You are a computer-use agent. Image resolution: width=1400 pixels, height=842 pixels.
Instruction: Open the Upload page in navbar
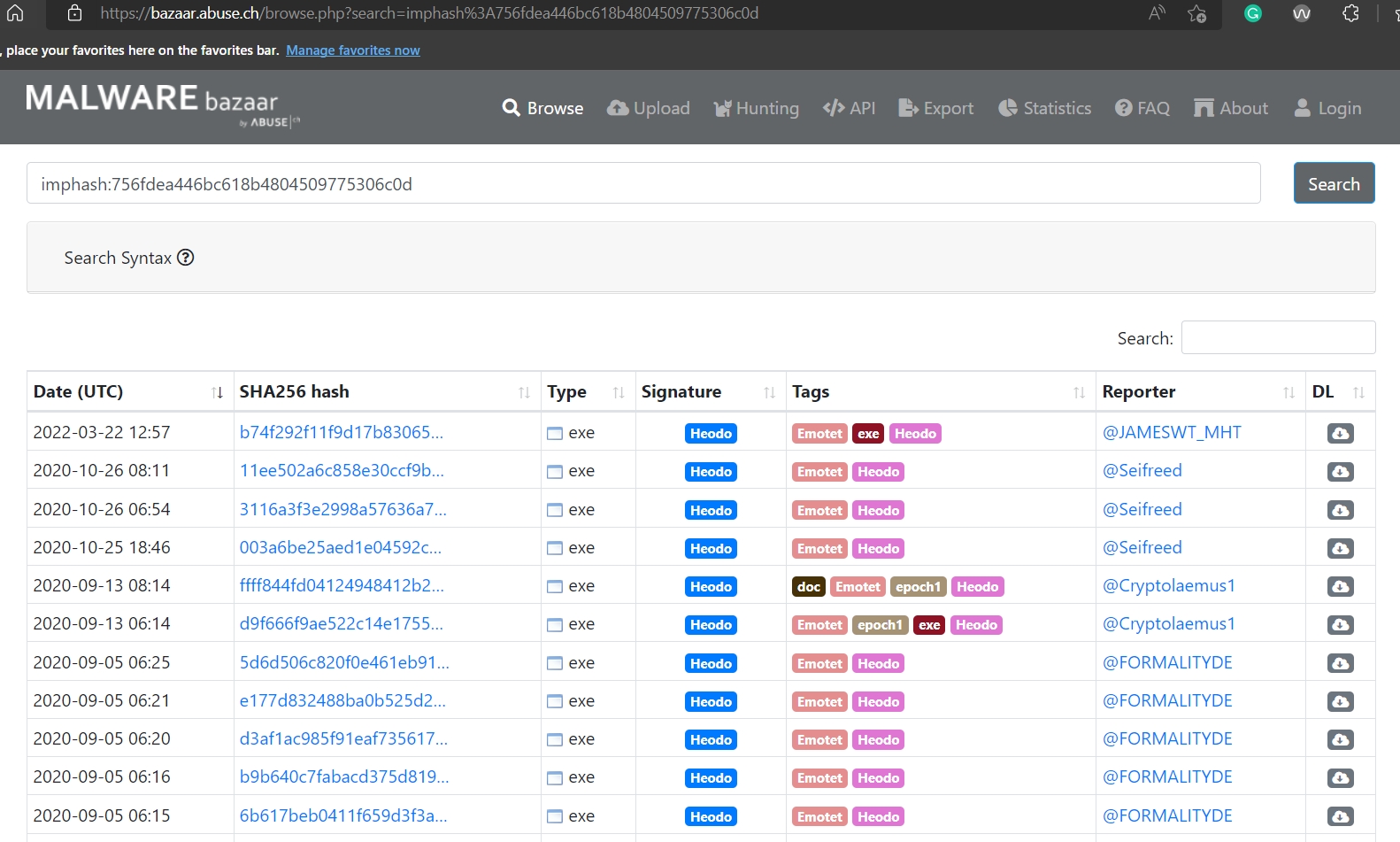click(648, 108)
